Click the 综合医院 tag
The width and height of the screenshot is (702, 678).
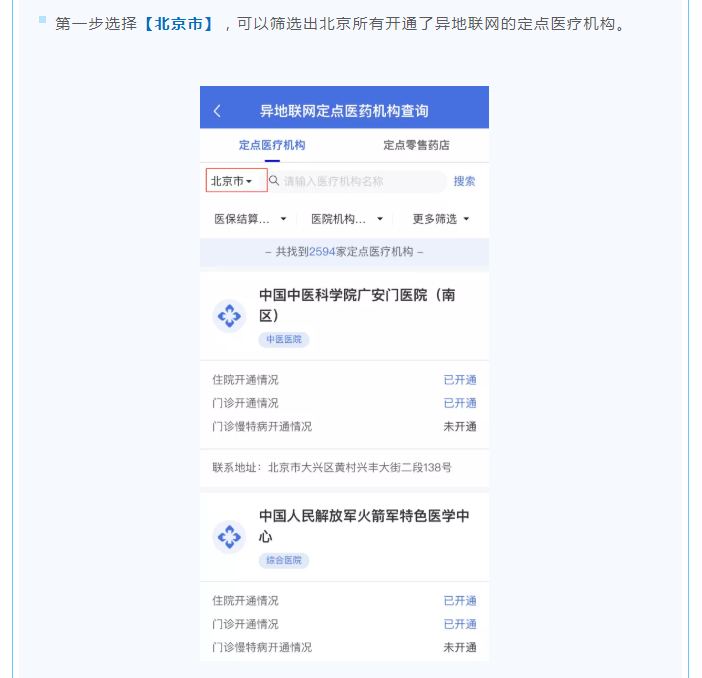(x=284, y=561)
